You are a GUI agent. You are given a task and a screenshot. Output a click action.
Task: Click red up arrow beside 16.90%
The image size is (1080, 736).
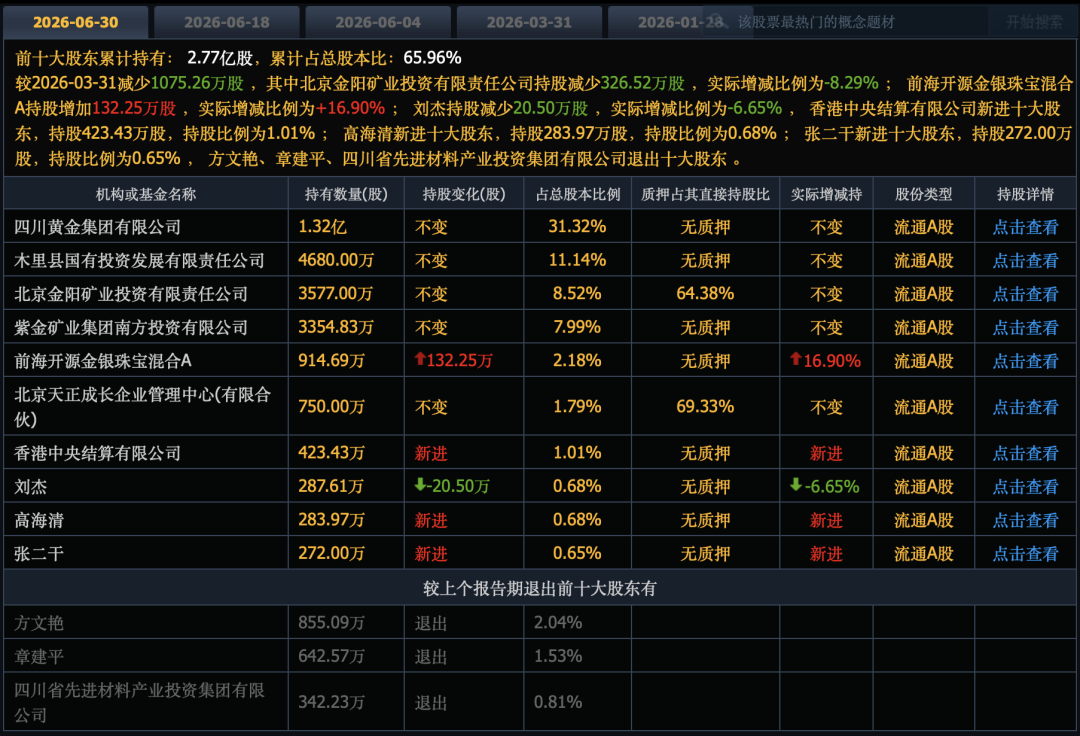pyautogui.click(x=796, y=359)
